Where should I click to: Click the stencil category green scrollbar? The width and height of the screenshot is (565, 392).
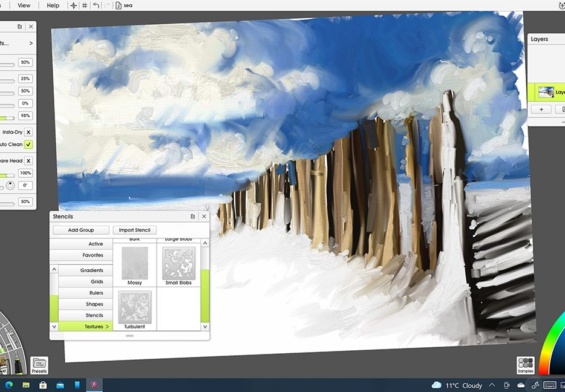[54, 308]
